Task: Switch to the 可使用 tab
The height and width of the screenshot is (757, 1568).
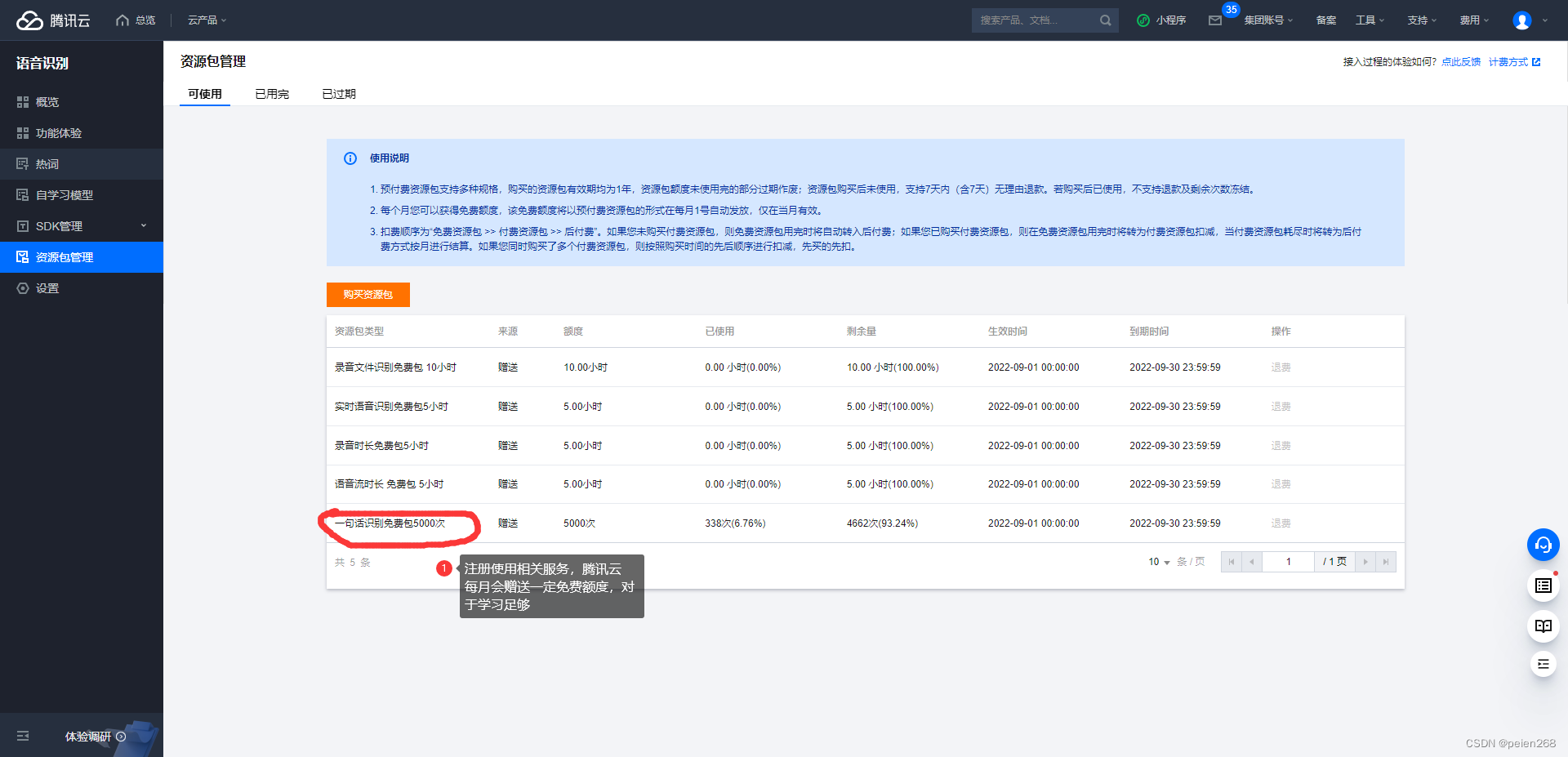Action: [x=205, y=94]
